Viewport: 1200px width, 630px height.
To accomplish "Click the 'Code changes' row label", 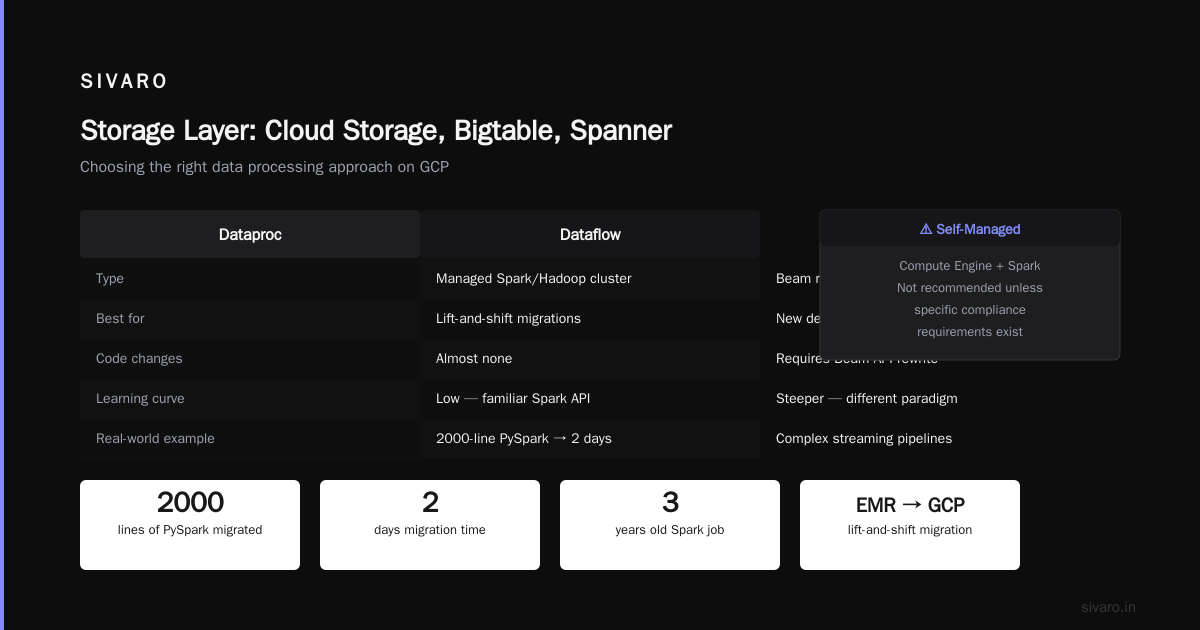I will coord(139,358).
